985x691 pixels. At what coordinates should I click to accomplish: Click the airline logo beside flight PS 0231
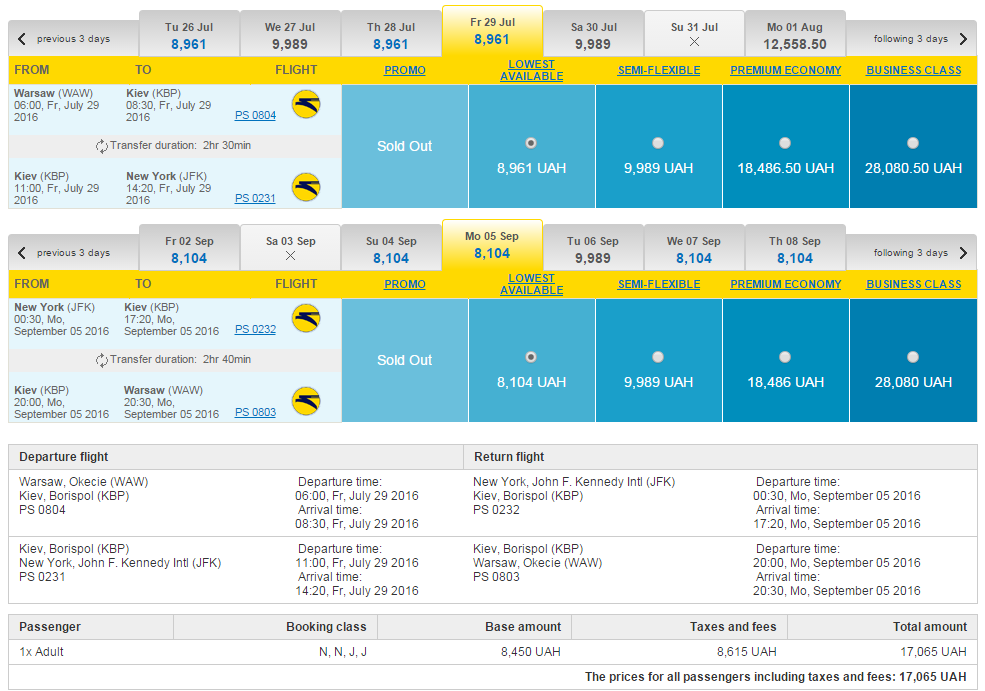[307, 187]
